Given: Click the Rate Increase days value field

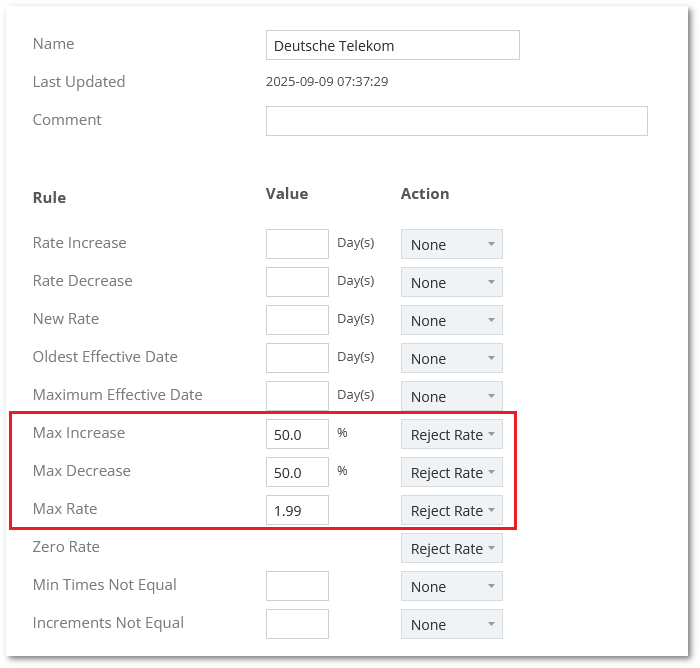Looking at the screenshot, I should click(297, 244).
